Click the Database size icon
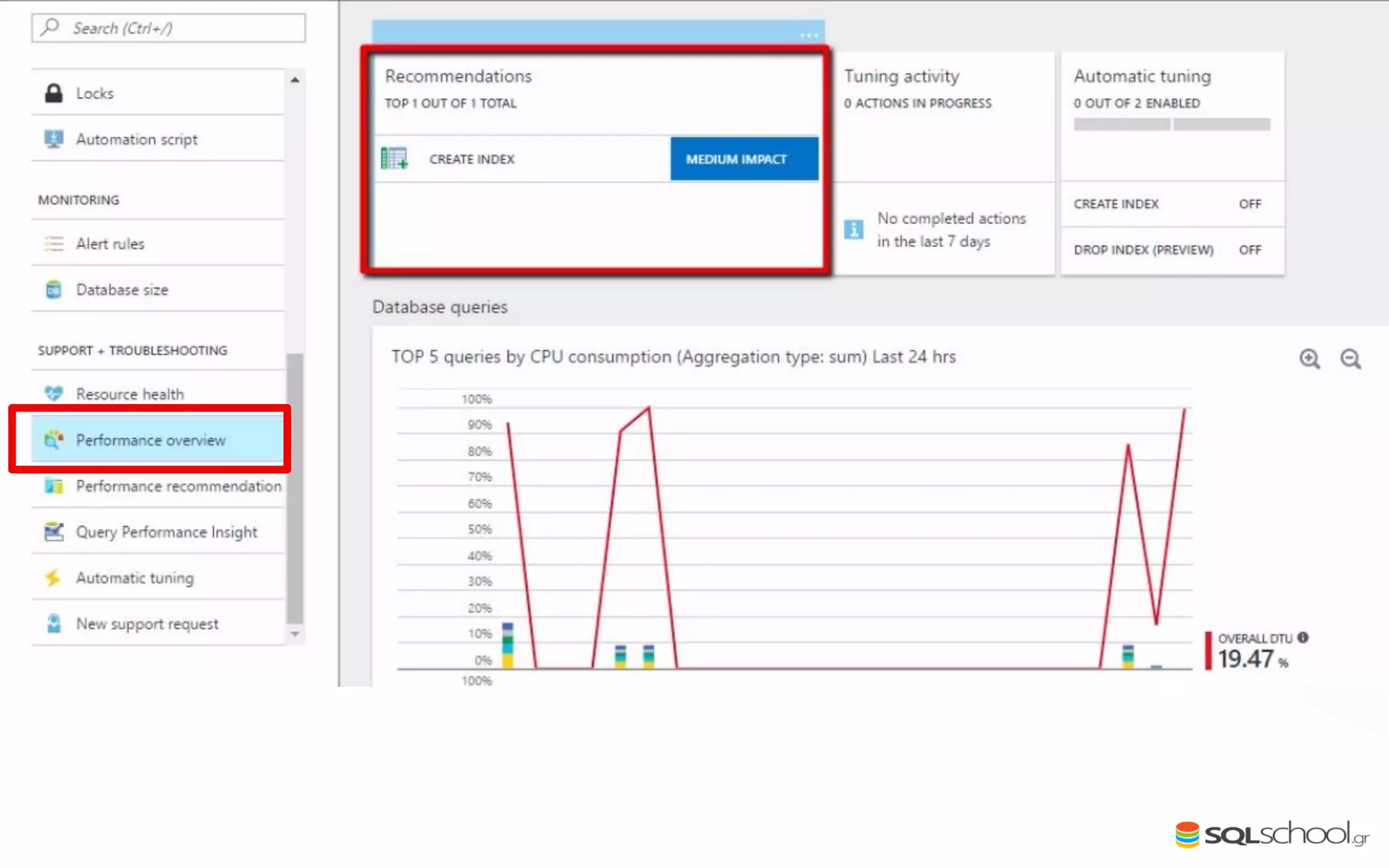Screen dimensions: 1389x868 tap(54, 290)
